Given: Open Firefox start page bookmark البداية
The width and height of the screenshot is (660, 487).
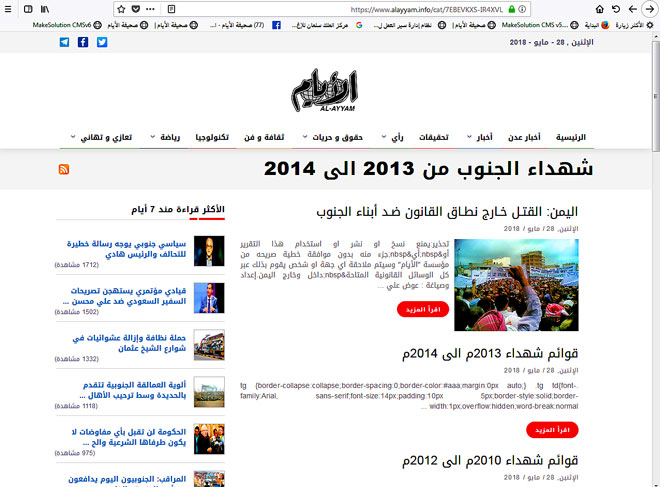Looking at the screenshot, I should [597, 25].
